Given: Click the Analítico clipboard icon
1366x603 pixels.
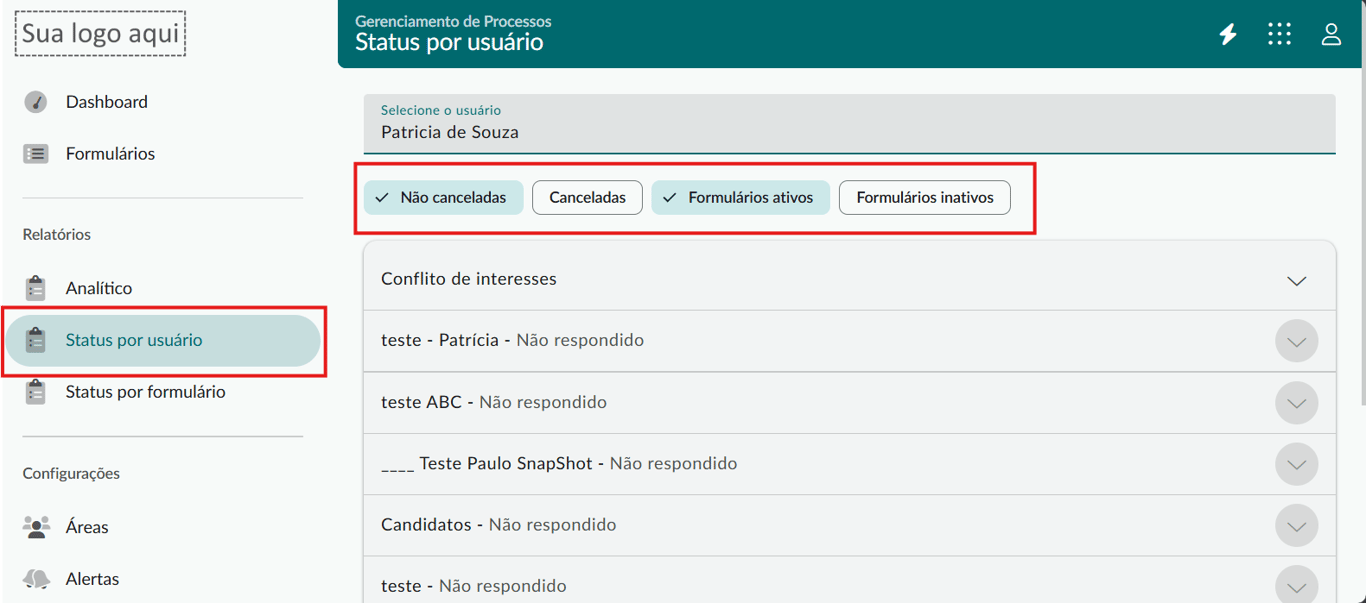Looking at the screenshot, I should pos(36,288).
